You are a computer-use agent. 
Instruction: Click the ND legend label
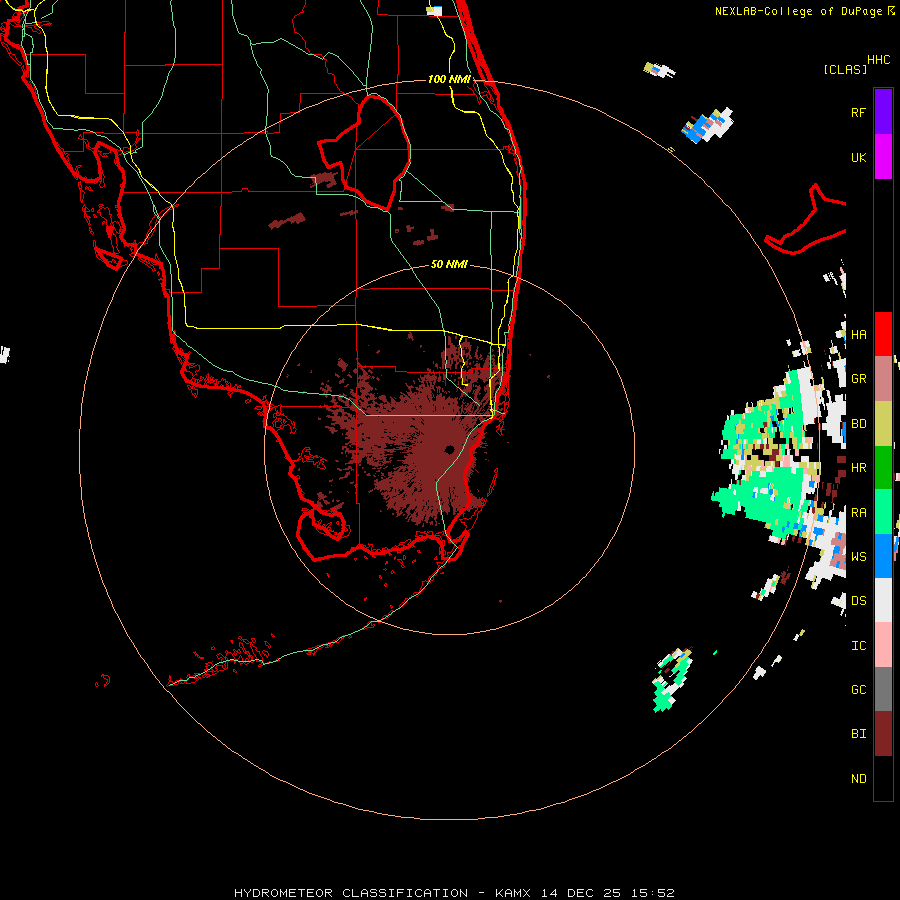point(858,778)
